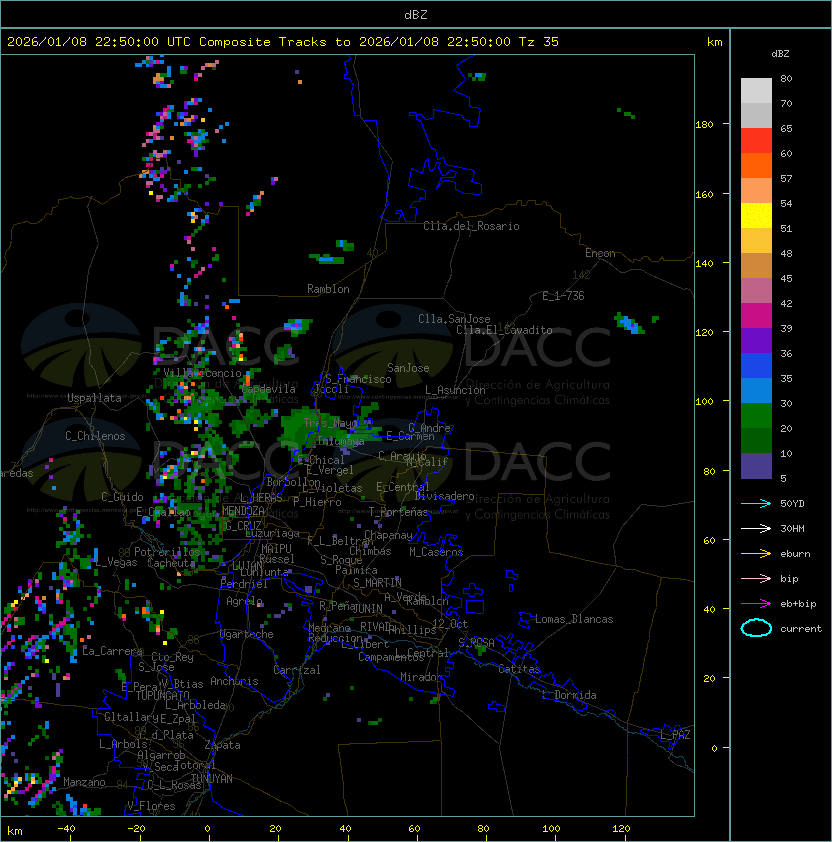Screen dimensions: 832x842
Task: Pick the bright green 20-30 dBZ swatch
Action: (756, 416)
